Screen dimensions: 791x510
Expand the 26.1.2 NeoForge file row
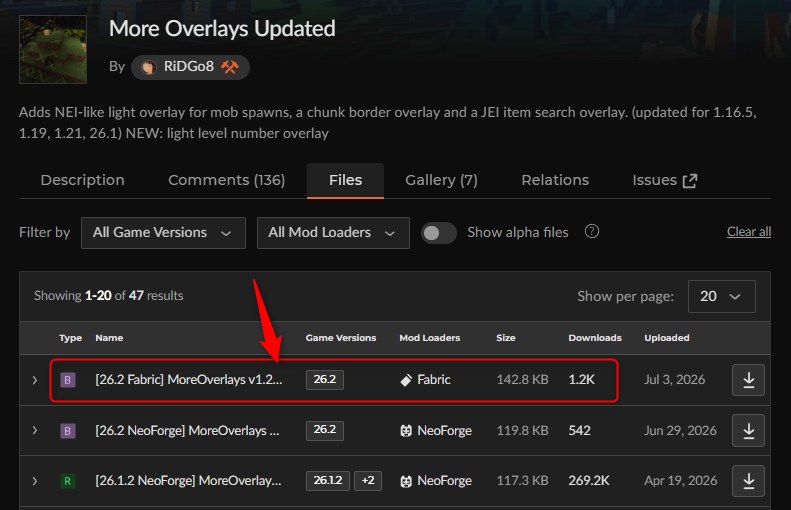(34, 481)
